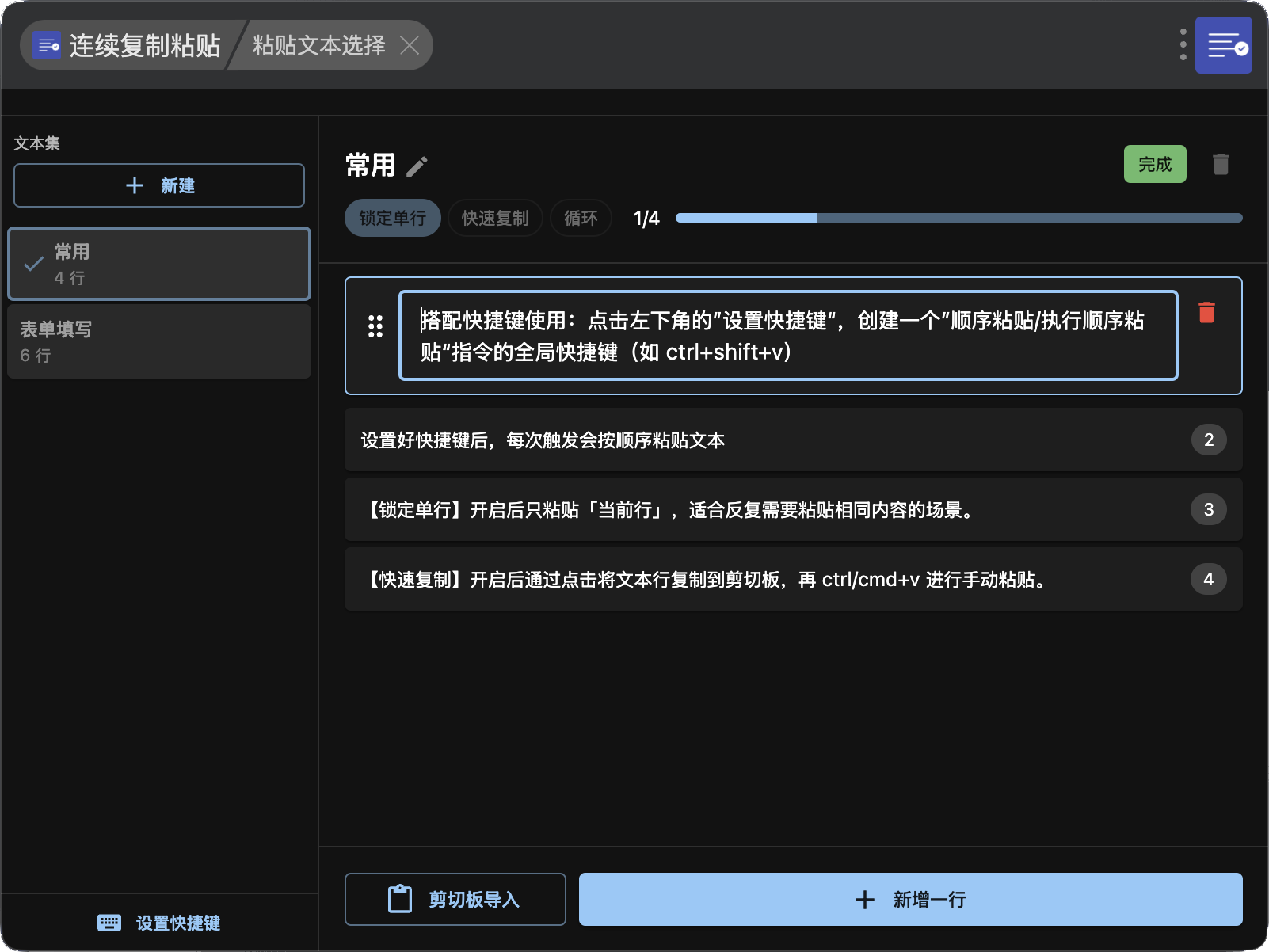This screenshot has height=952, width=1269.
Task: Click the 连续复制粘贴 app icon in the title
Action: 48,46
